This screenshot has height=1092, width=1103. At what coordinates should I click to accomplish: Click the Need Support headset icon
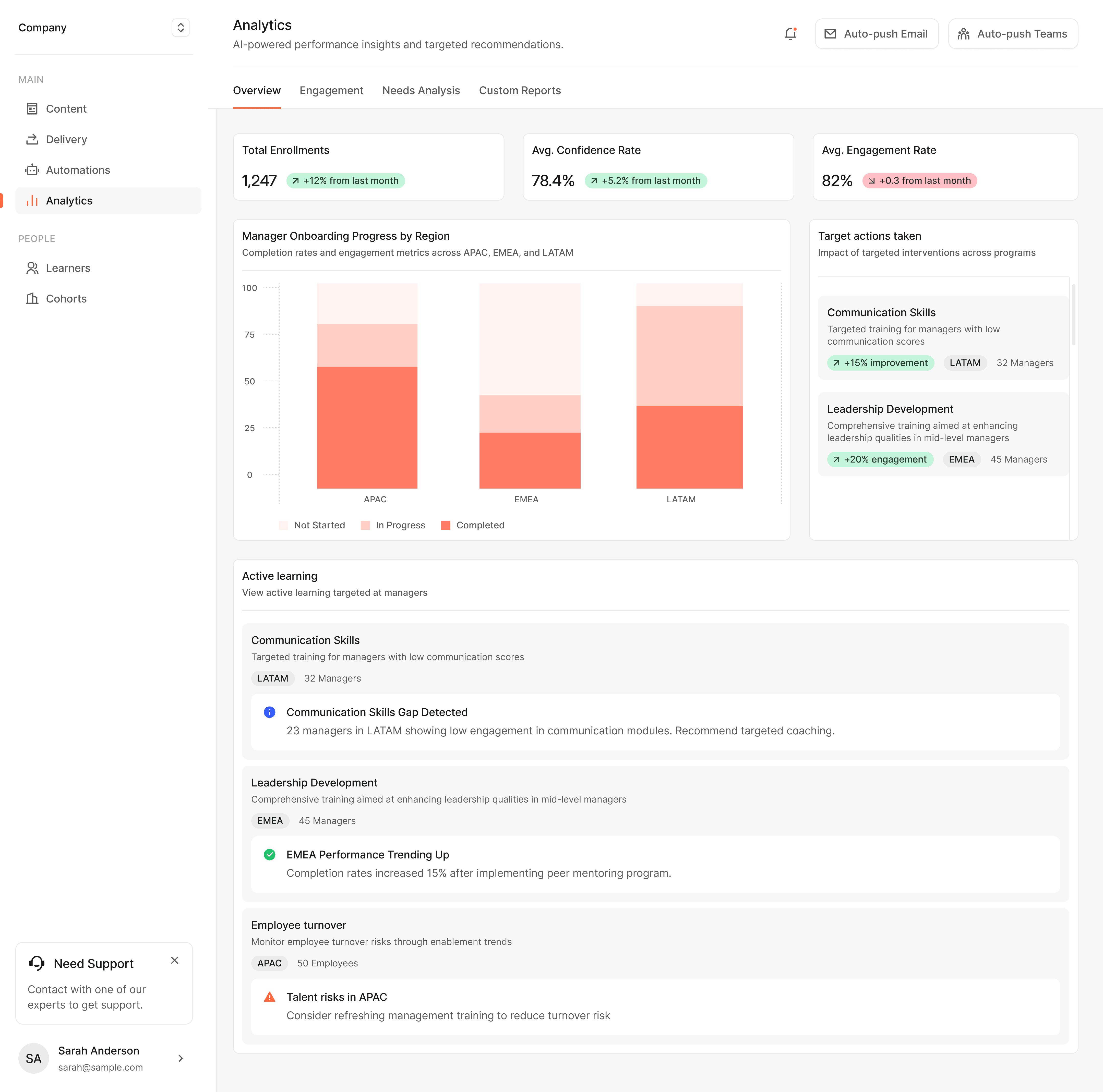click(37, 963)
